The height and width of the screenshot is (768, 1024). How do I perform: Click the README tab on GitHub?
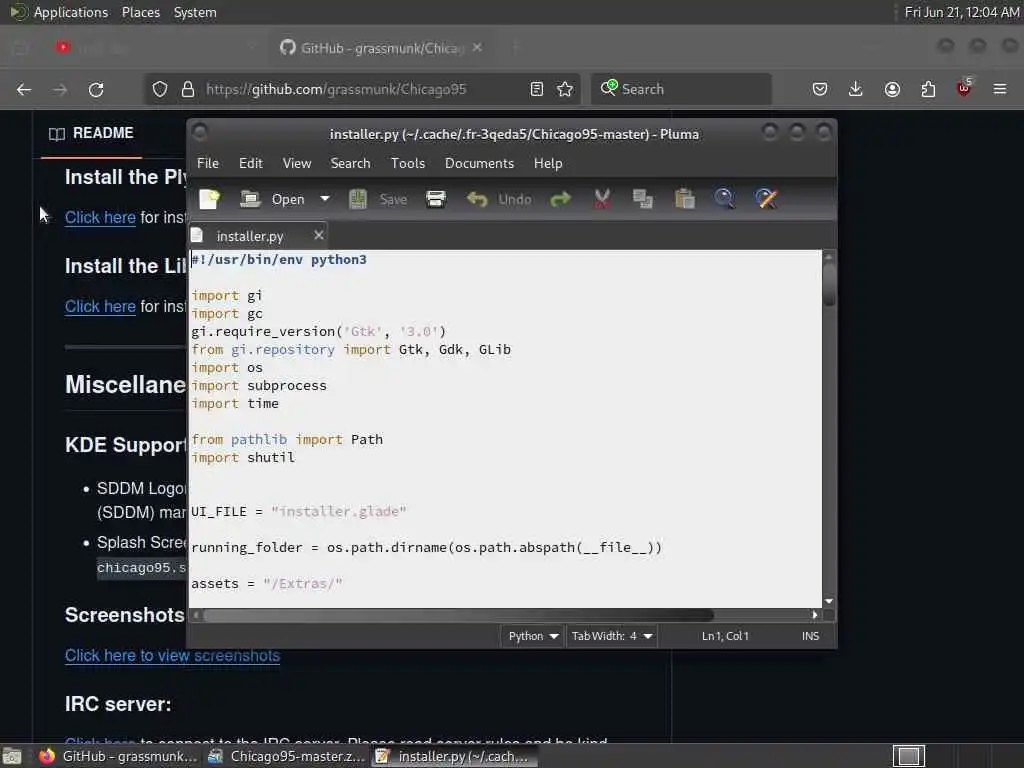[91, 134]
